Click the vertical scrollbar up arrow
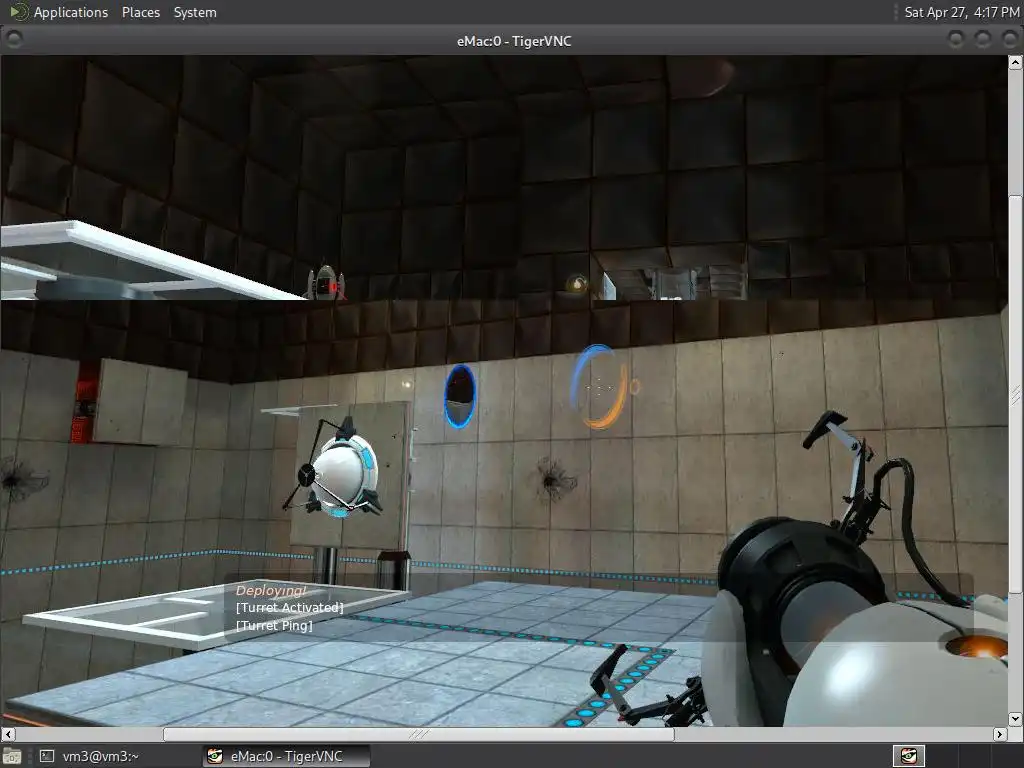Viewport: 1024px width, 768px height. coord(1016,62)
